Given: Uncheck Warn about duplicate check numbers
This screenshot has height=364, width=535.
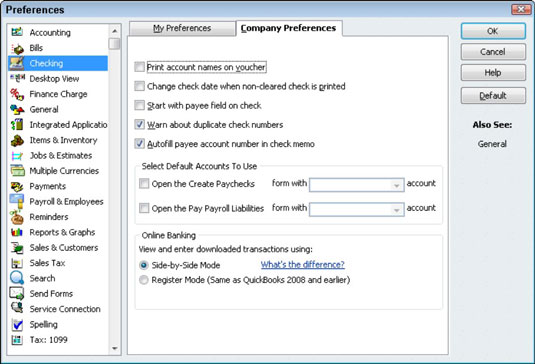Looking at the screenshot, I should [x=140, y=125].
